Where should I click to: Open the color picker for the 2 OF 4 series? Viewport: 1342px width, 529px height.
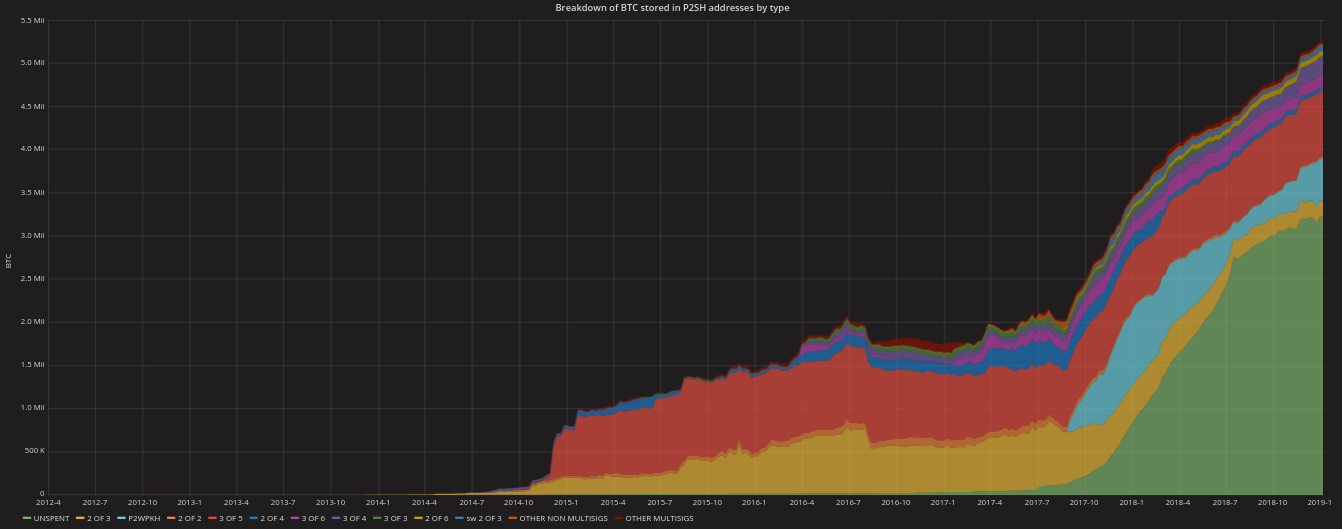pyautogui.click(x=254, y=518)
